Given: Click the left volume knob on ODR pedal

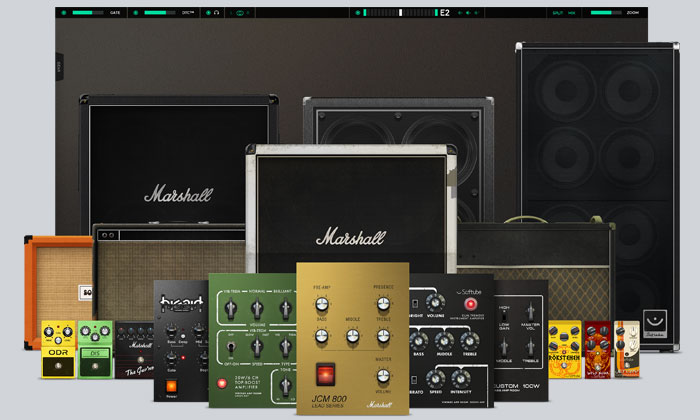Looking at the screenshot, I should coord(48,332).
